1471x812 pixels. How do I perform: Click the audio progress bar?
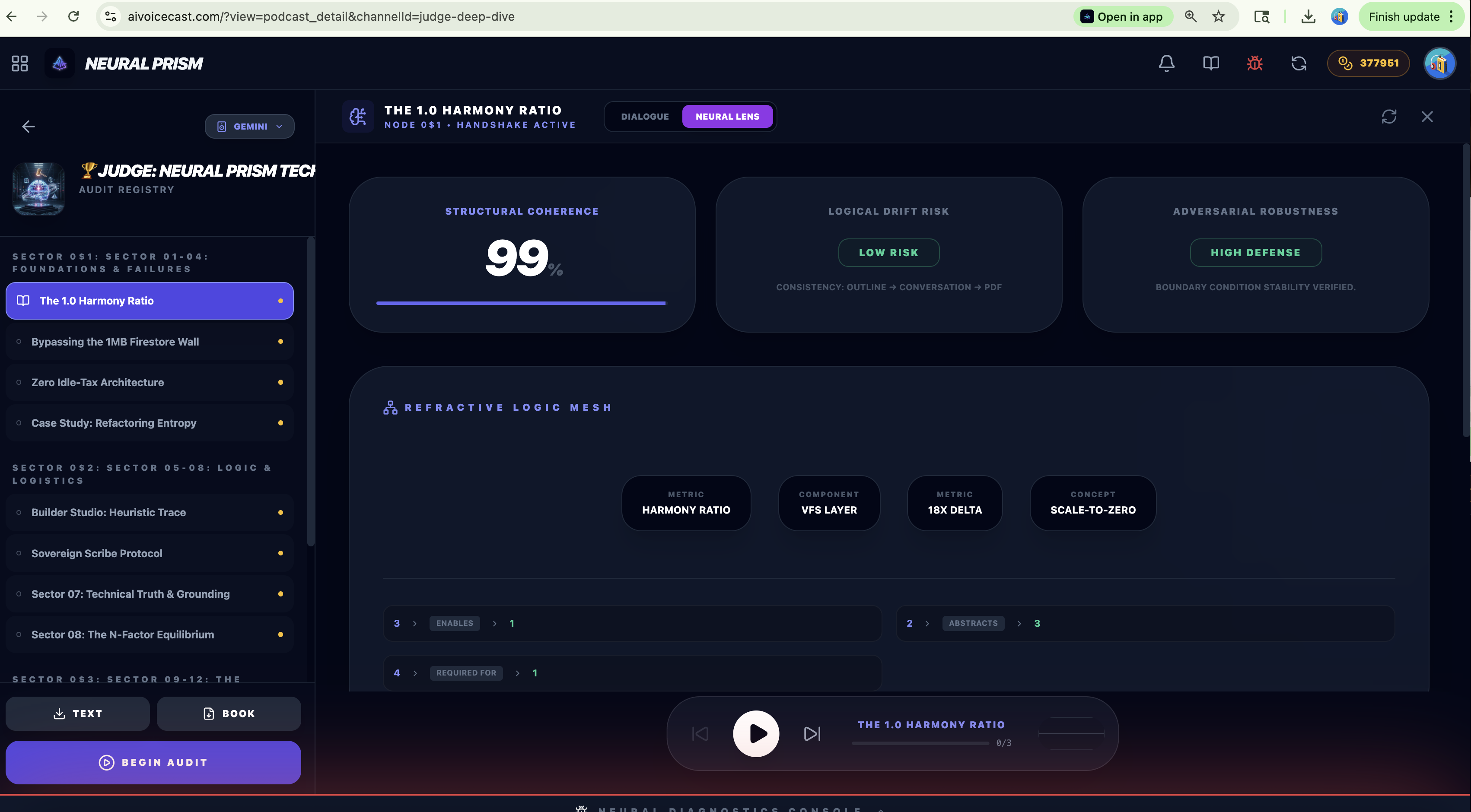pyautogui.click(x=920, y=743)
